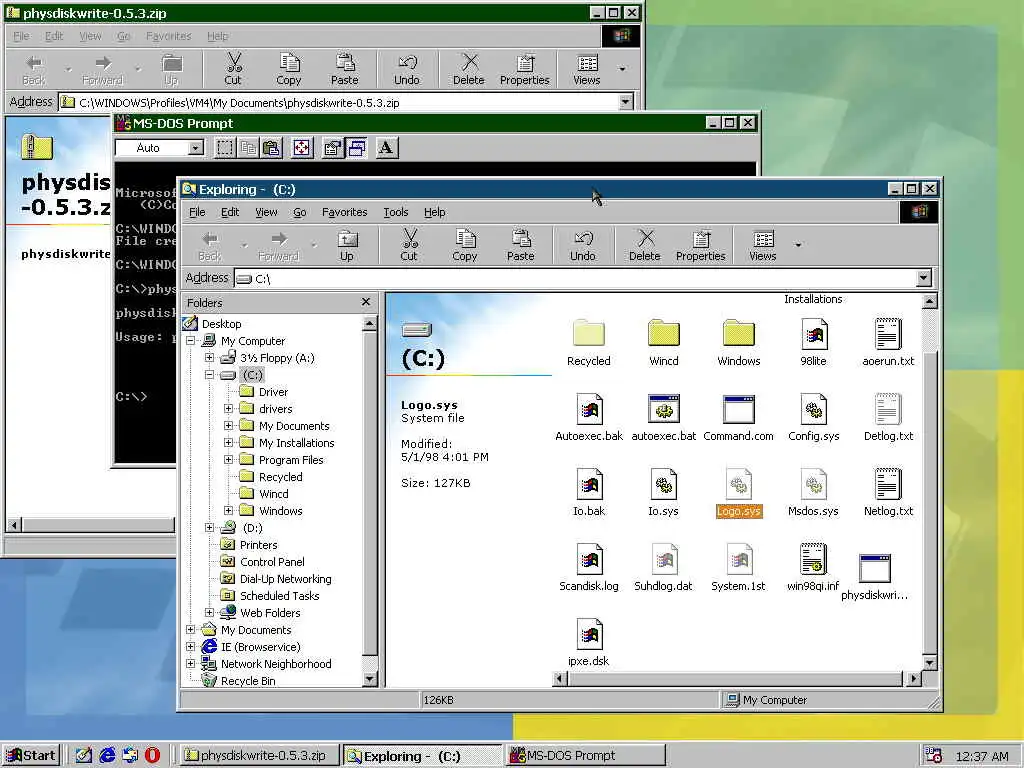The image size is (1024, 768).
Task: Select the System.1st file icon
Action: [739, 559]
